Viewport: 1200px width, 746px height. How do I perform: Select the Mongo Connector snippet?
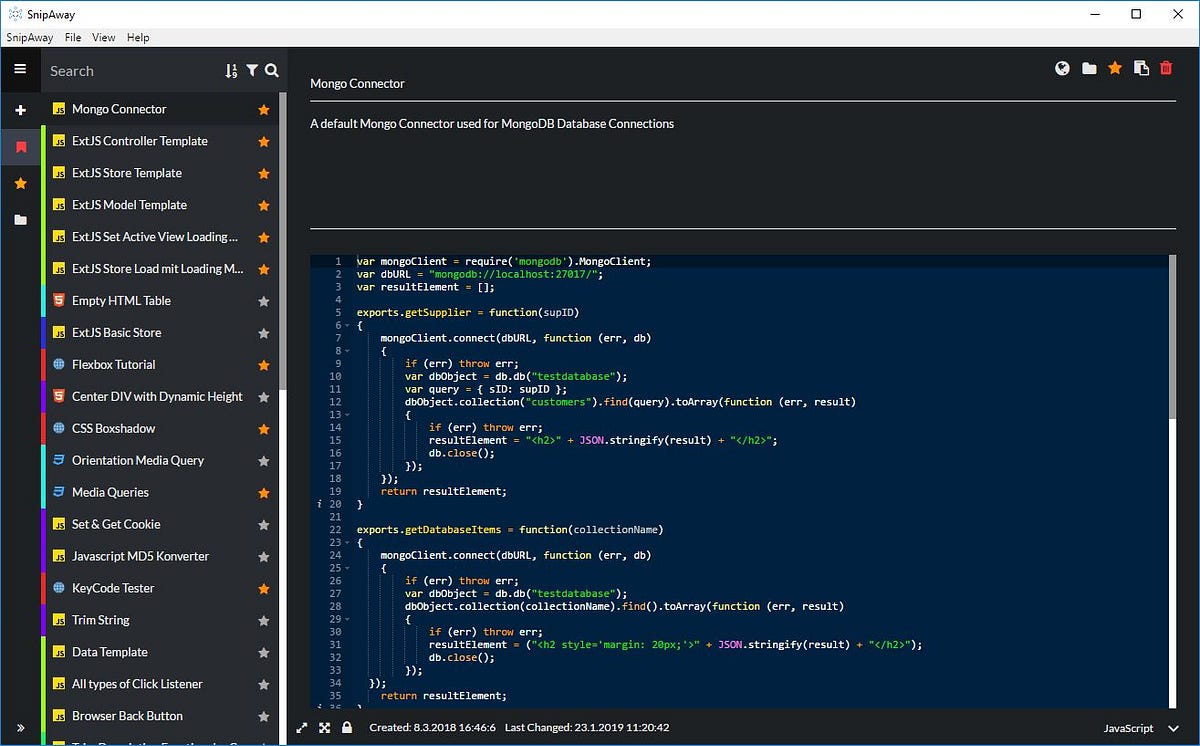pos(160,109)
